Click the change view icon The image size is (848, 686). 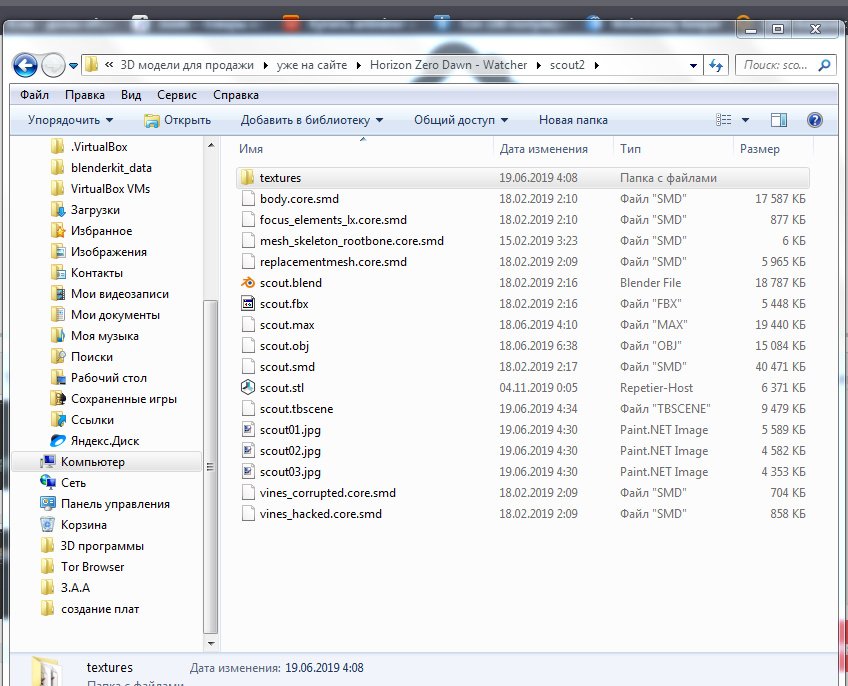tap(724, 120)
